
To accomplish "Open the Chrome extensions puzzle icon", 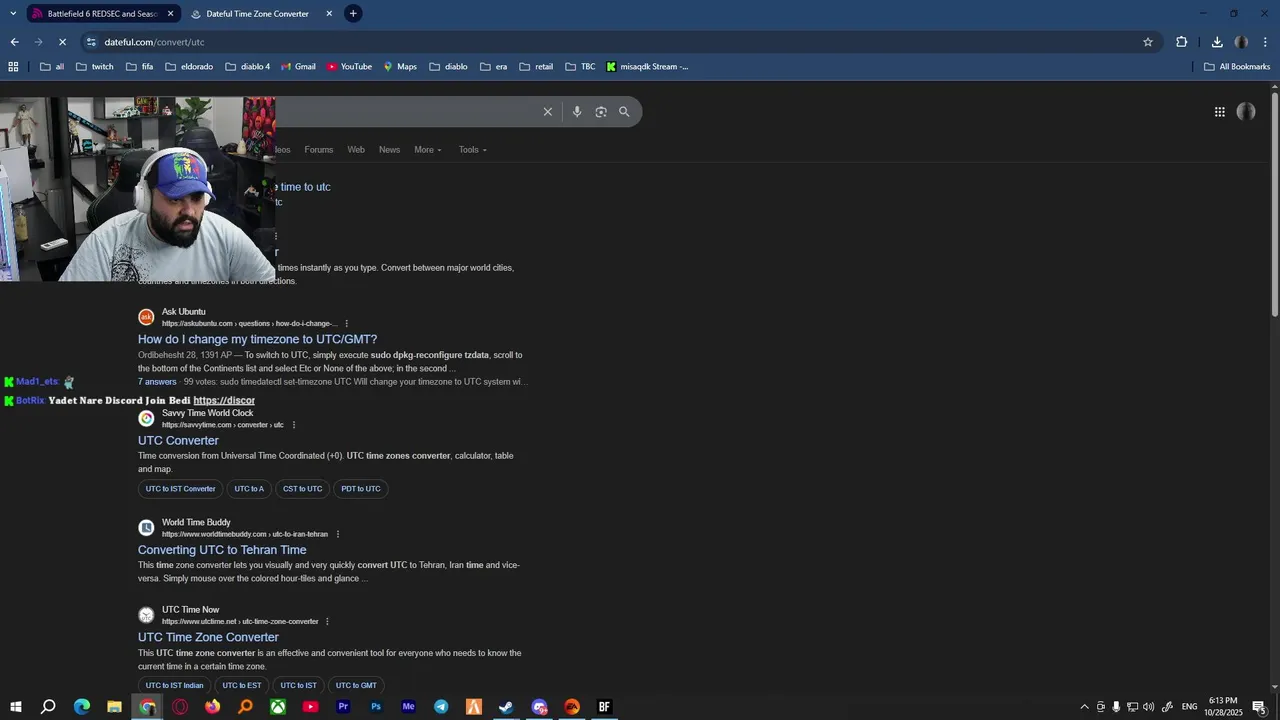I will [x=1182, y=42].
